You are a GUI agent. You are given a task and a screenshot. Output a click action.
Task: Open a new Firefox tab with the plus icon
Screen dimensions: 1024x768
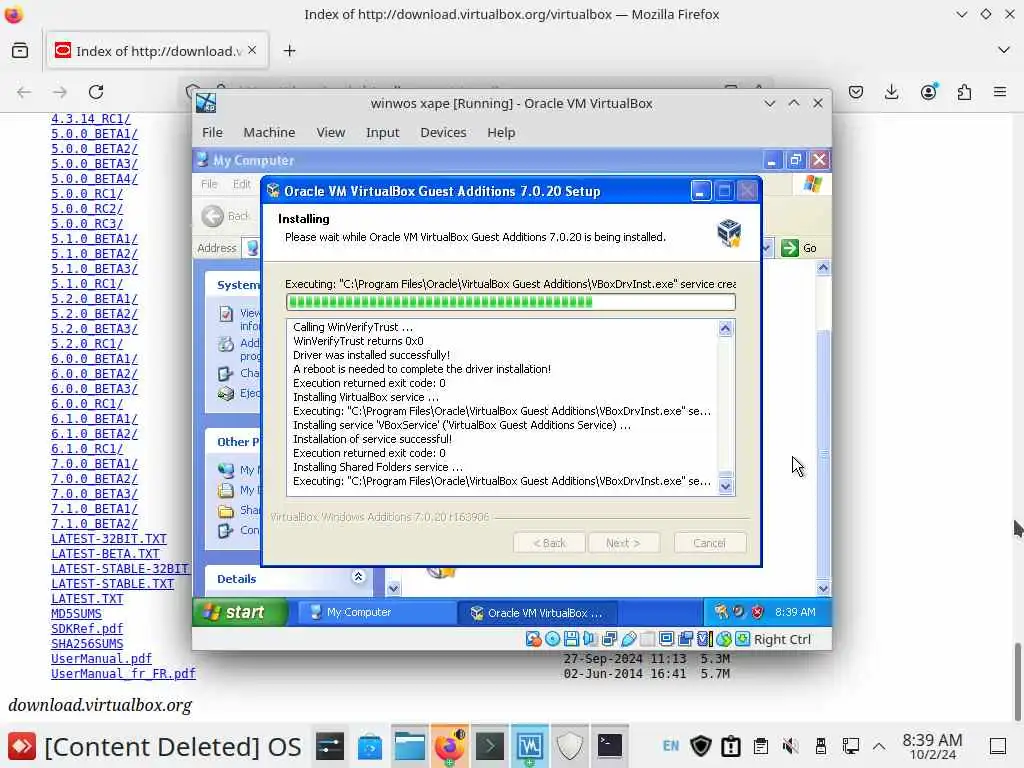point(289,51)
